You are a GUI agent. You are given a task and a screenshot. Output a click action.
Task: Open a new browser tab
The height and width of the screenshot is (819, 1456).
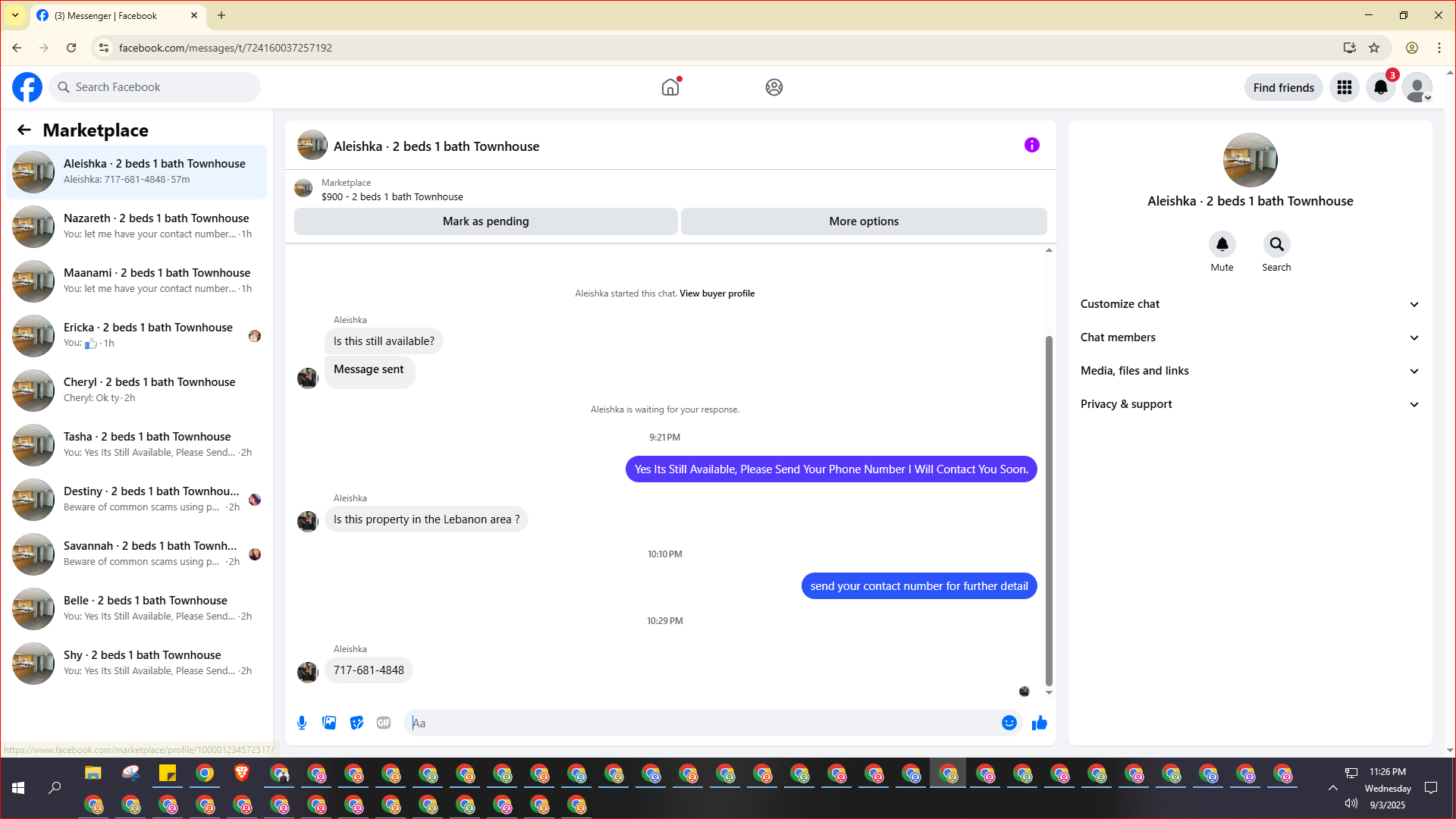pos(221,15)
